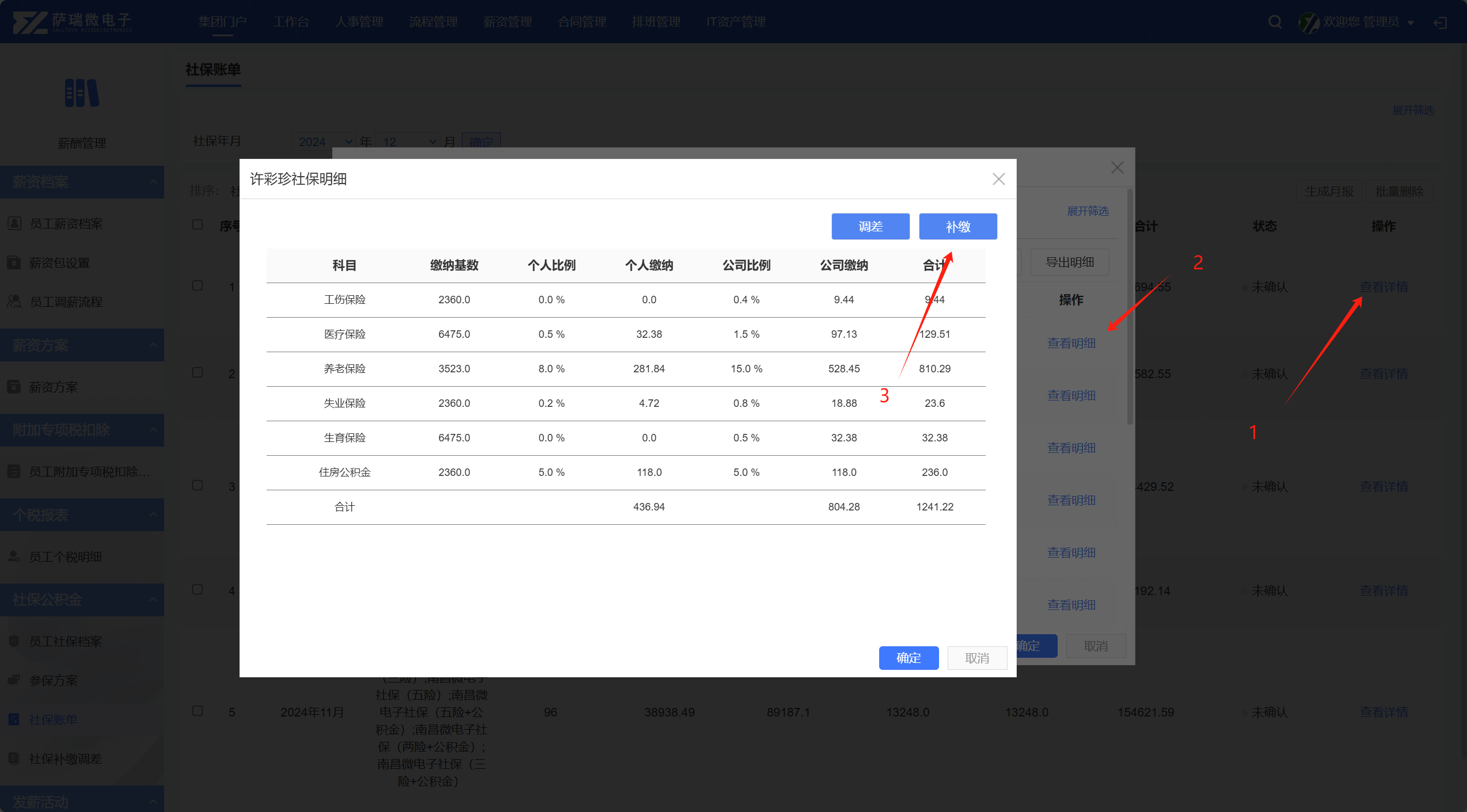
Task: Click the 薪酬管理 module books icon
Action: tap(82, 93)
